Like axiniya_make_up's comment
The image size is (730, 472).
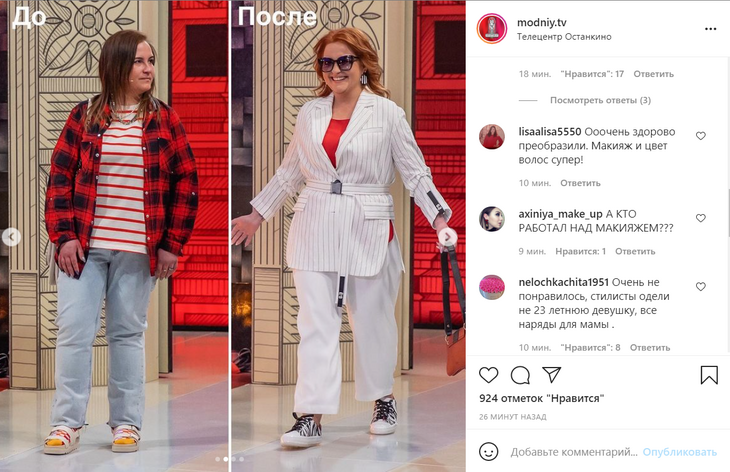[701, 218]
